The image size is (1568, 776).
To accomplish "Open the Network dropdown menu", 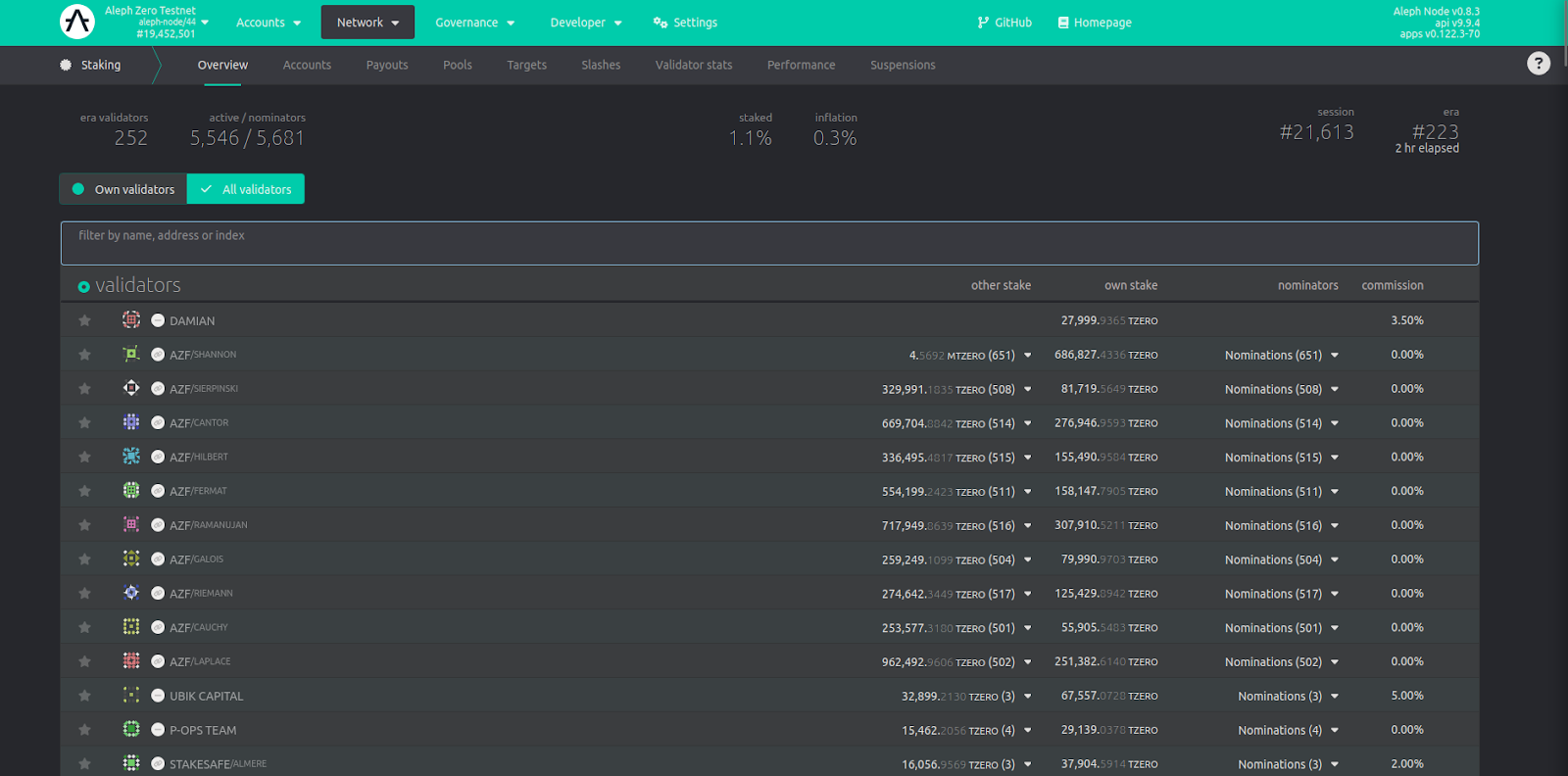I will (x=367, y=23).
